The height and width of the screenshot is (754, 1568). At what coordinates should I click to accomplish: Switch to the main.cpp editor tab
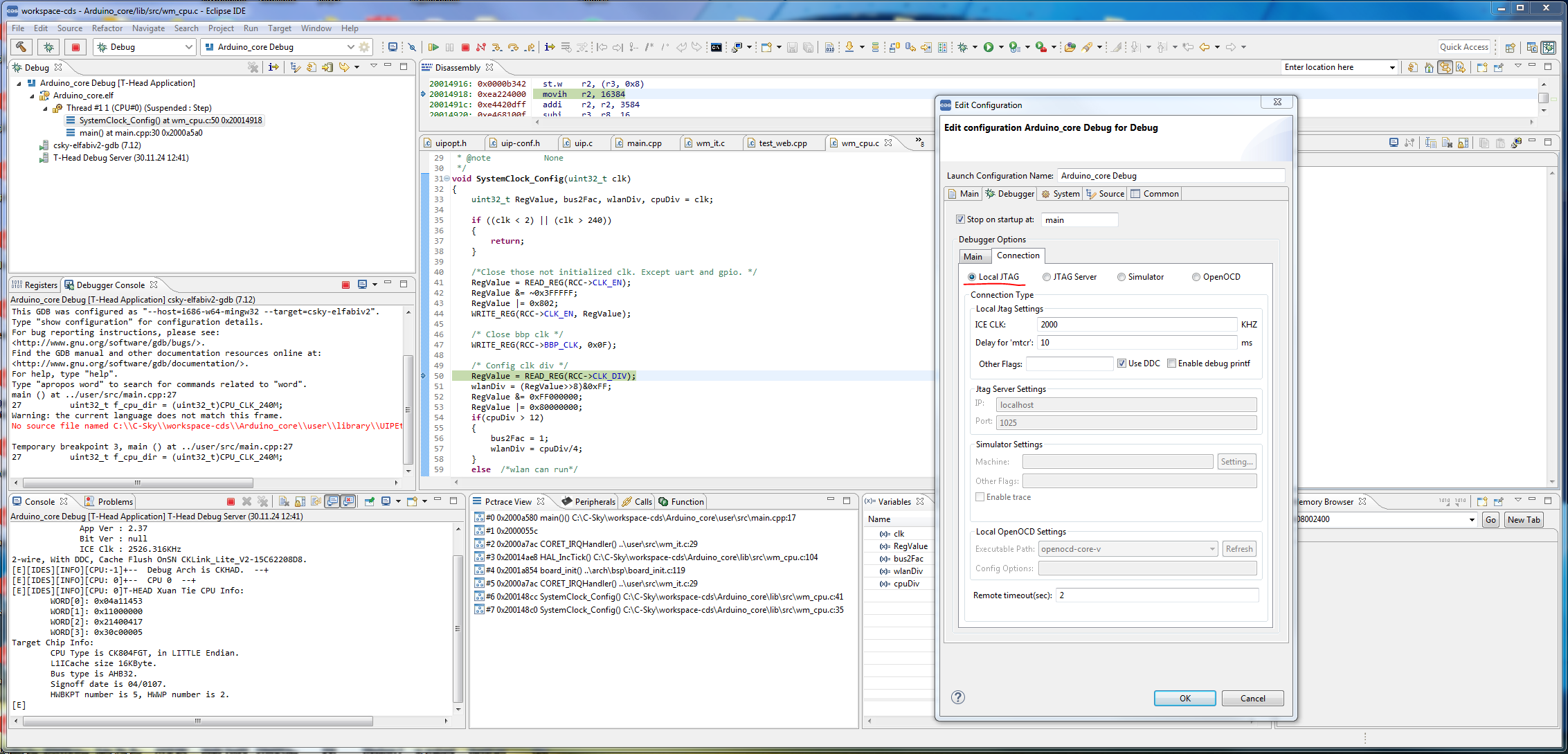click(x=645, y=143)
